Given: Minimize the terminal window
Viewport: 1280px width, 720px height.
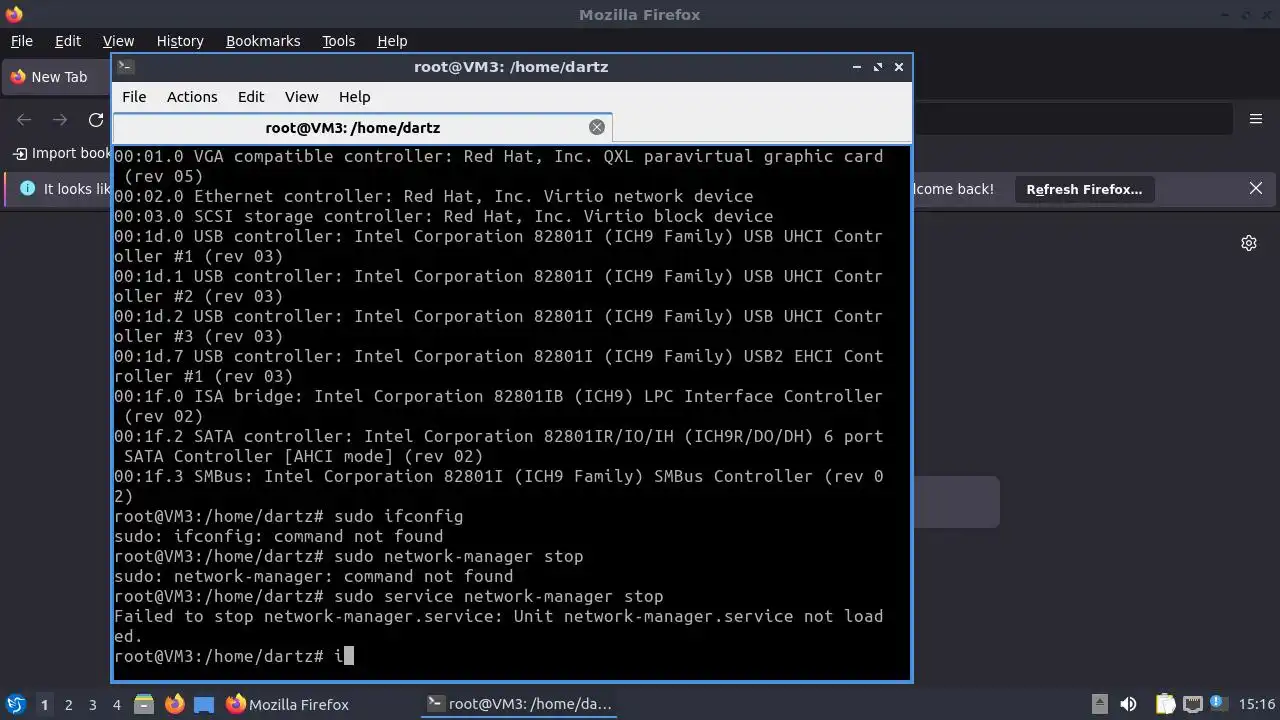Looking at the screenshot, I should pyautogui.click(x=857, y=67).
